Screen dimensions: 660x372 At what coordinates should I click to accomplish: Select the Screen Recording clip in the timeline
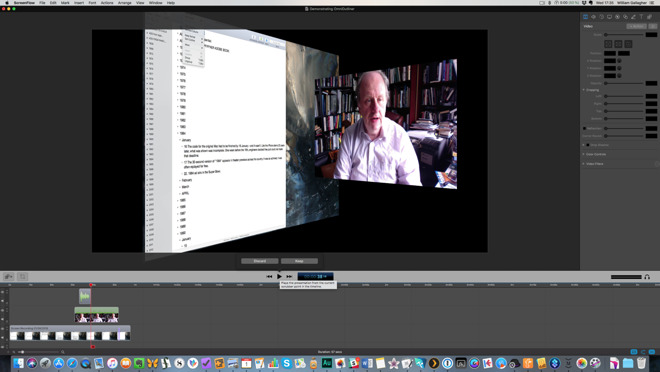pyautogui.click(x=70, y=333)
